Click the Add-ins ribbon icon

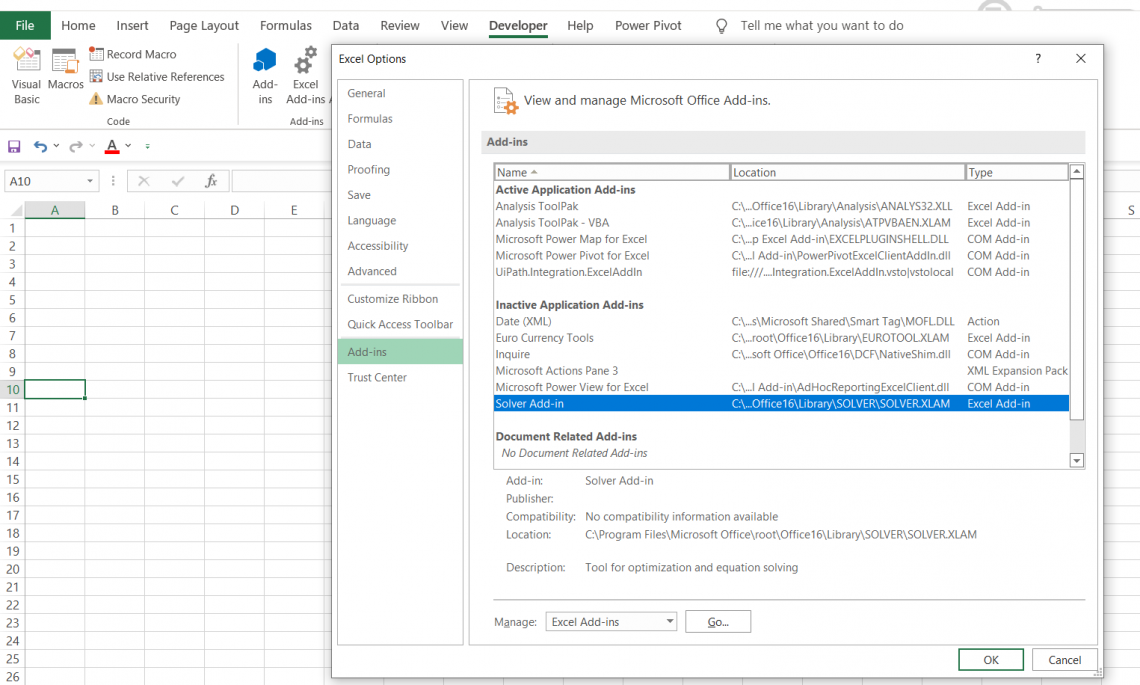(x=265, y=75)
